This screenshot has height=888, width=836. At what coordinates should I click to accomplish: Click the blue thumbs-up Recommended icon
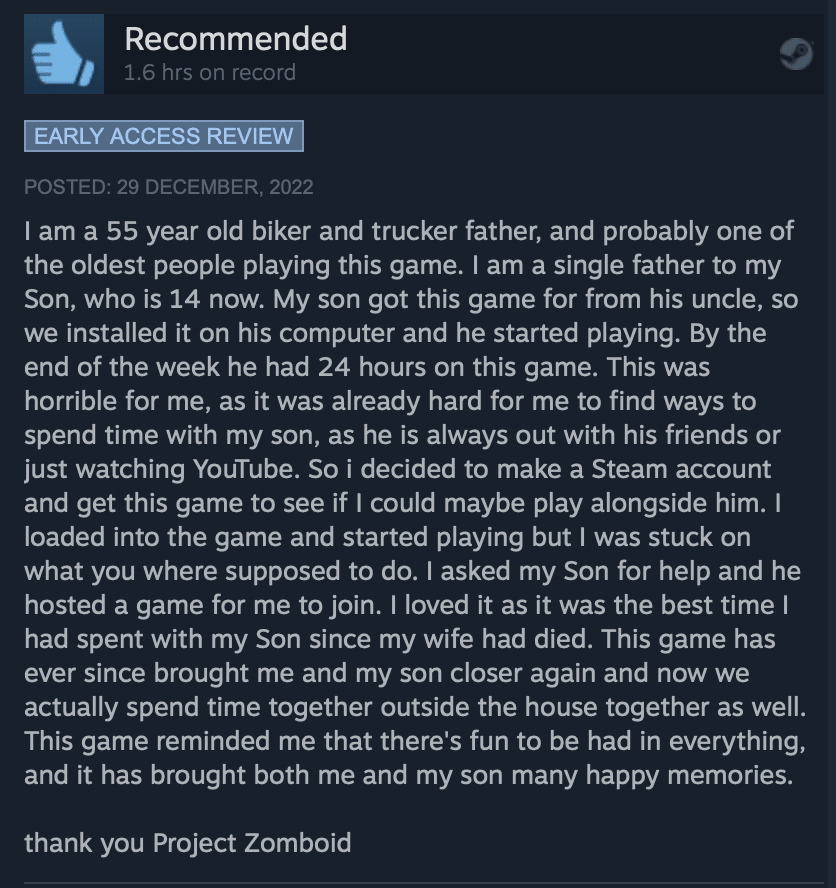62,52
